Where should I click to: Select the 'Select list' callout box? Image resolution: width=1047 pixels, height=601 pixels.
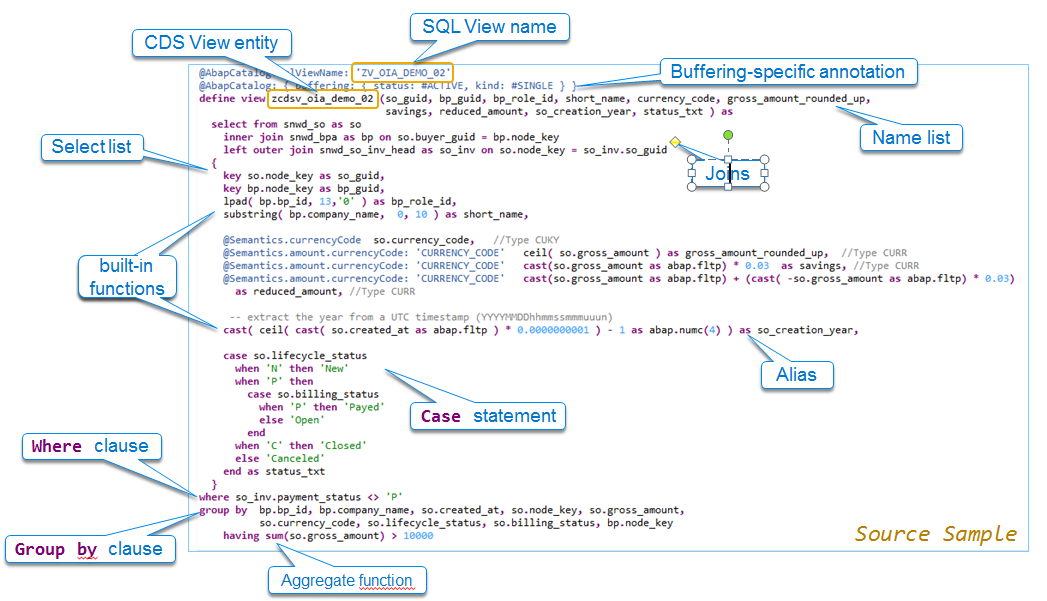(92, 147)
